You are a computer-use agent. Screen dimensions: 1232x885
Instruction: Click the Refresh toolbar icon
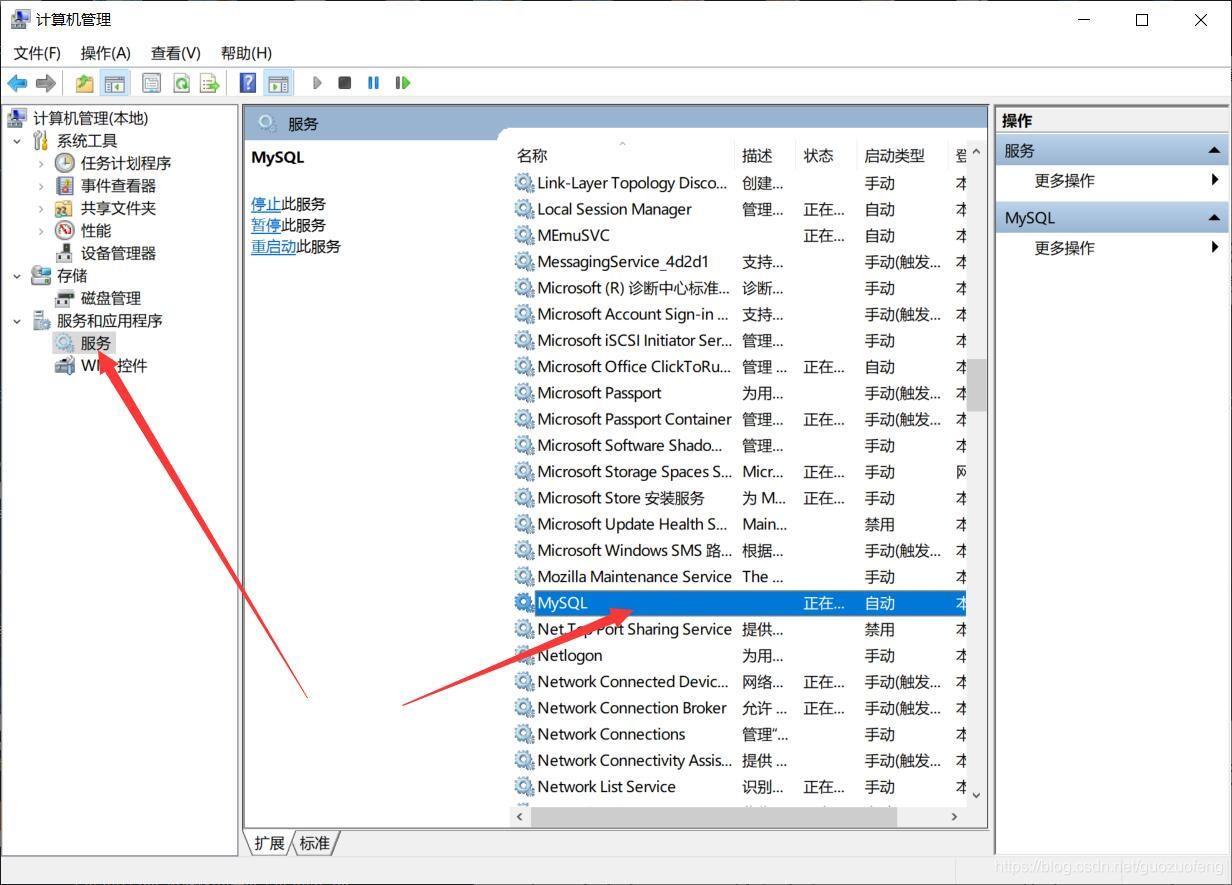(x=181, y=83)
